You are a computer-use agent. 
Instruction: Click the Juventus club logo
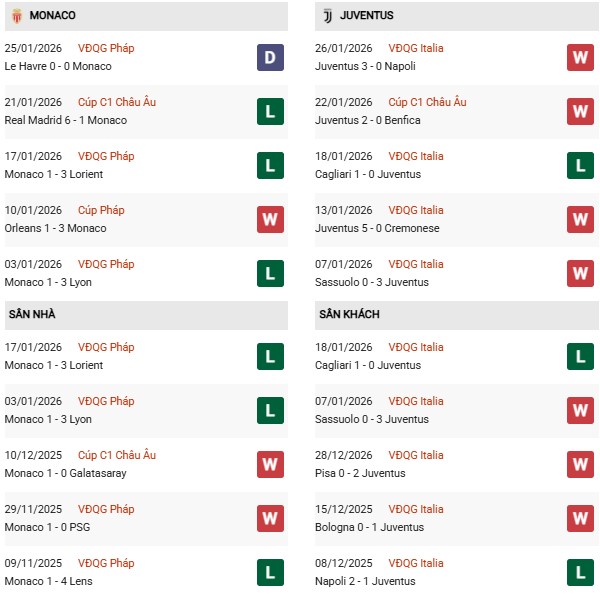click(x=327, y=16)
